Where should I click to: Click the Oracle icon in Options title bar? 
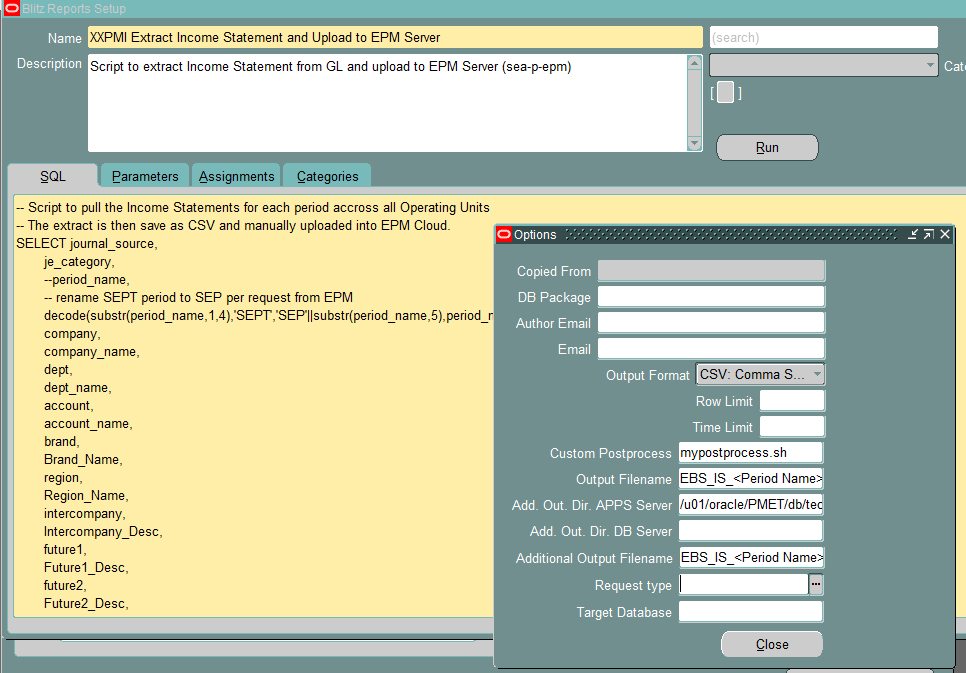[x=504, y=234]
